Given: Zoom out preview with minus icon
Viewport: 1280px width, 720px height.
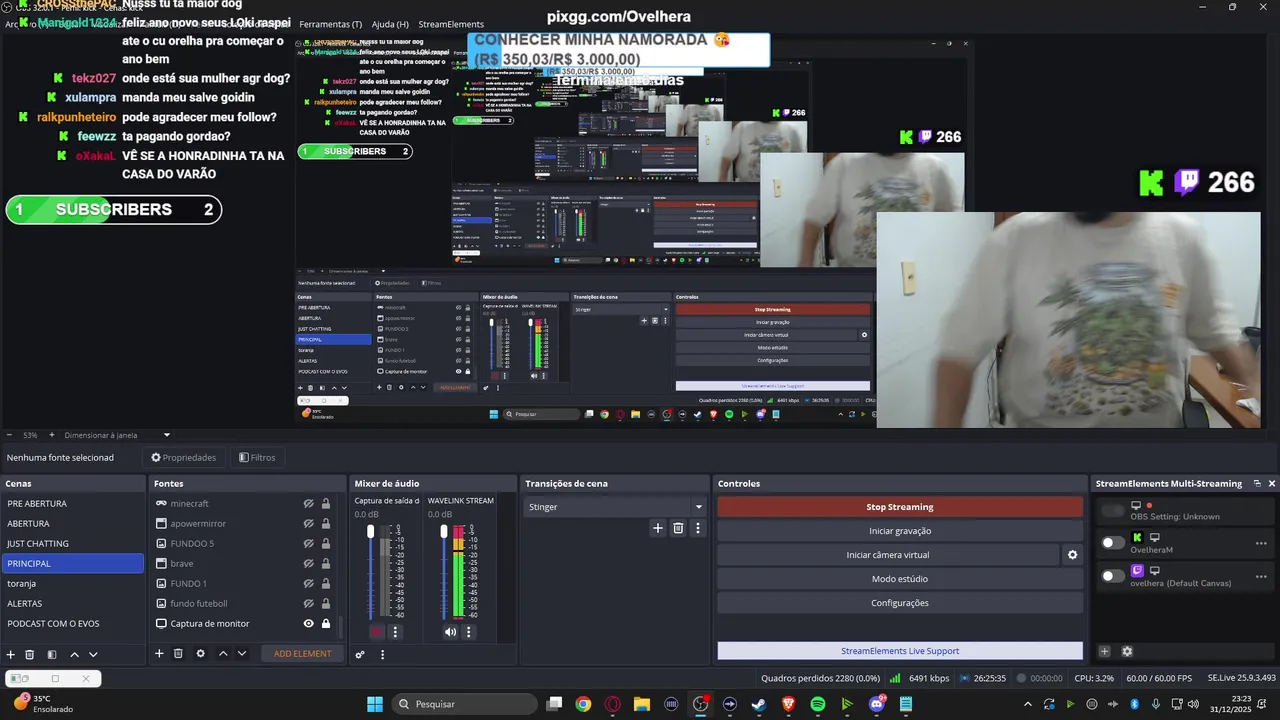Looking at the screenshot, I should [x=9, y=435].
